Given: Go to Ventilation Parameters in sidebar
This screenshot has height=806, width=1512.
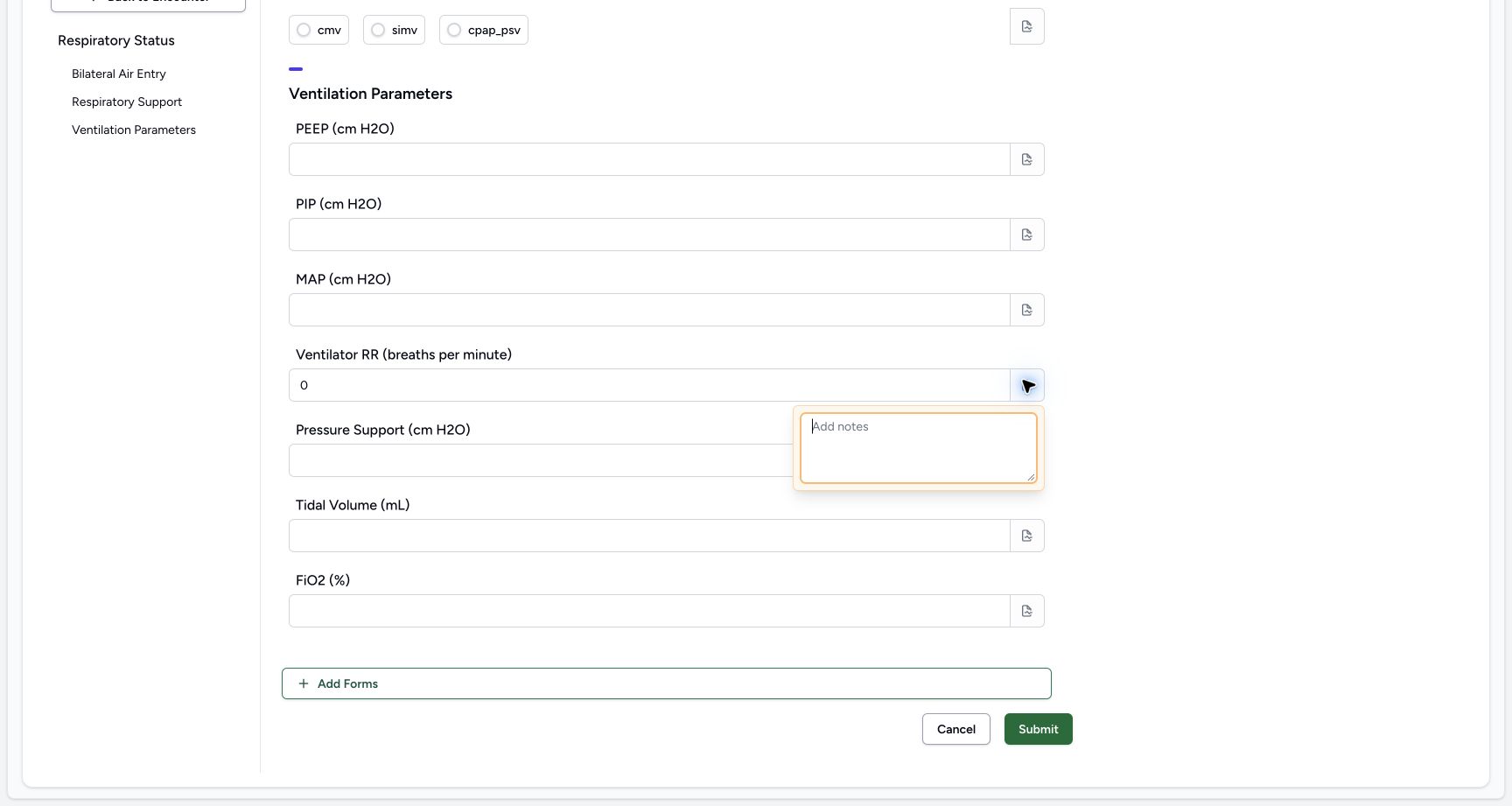Looking at the screenshot, I should tap(134, 130).
